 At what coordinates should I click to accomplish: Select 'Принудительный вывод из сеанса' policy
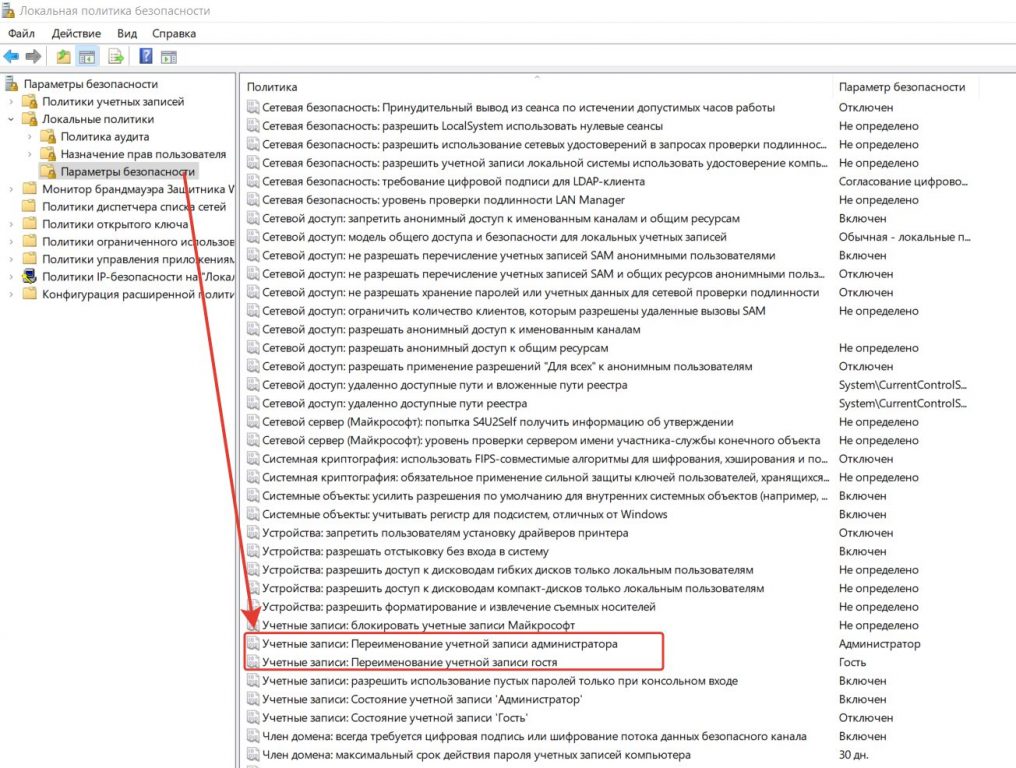pyautogui.click(x=518, y=108)
